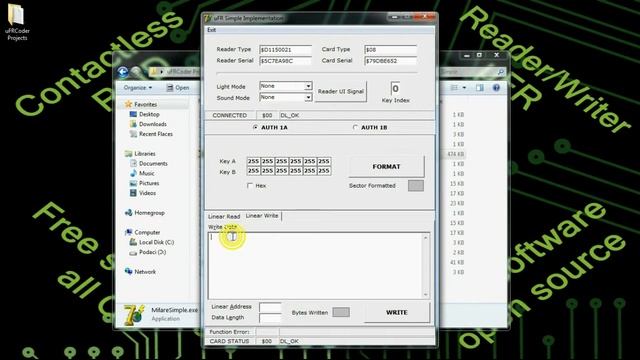
Task: Open Recent Places in Explorer sidebar
Action: (x=156, y=134)
